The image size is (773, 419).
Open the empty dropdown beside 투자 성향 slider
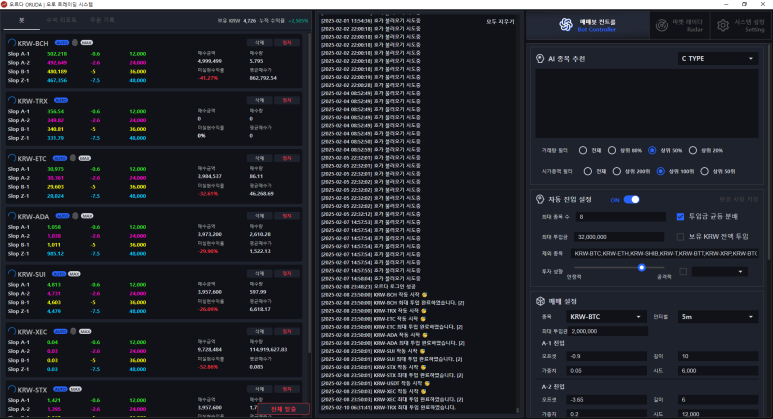[719, 272]
